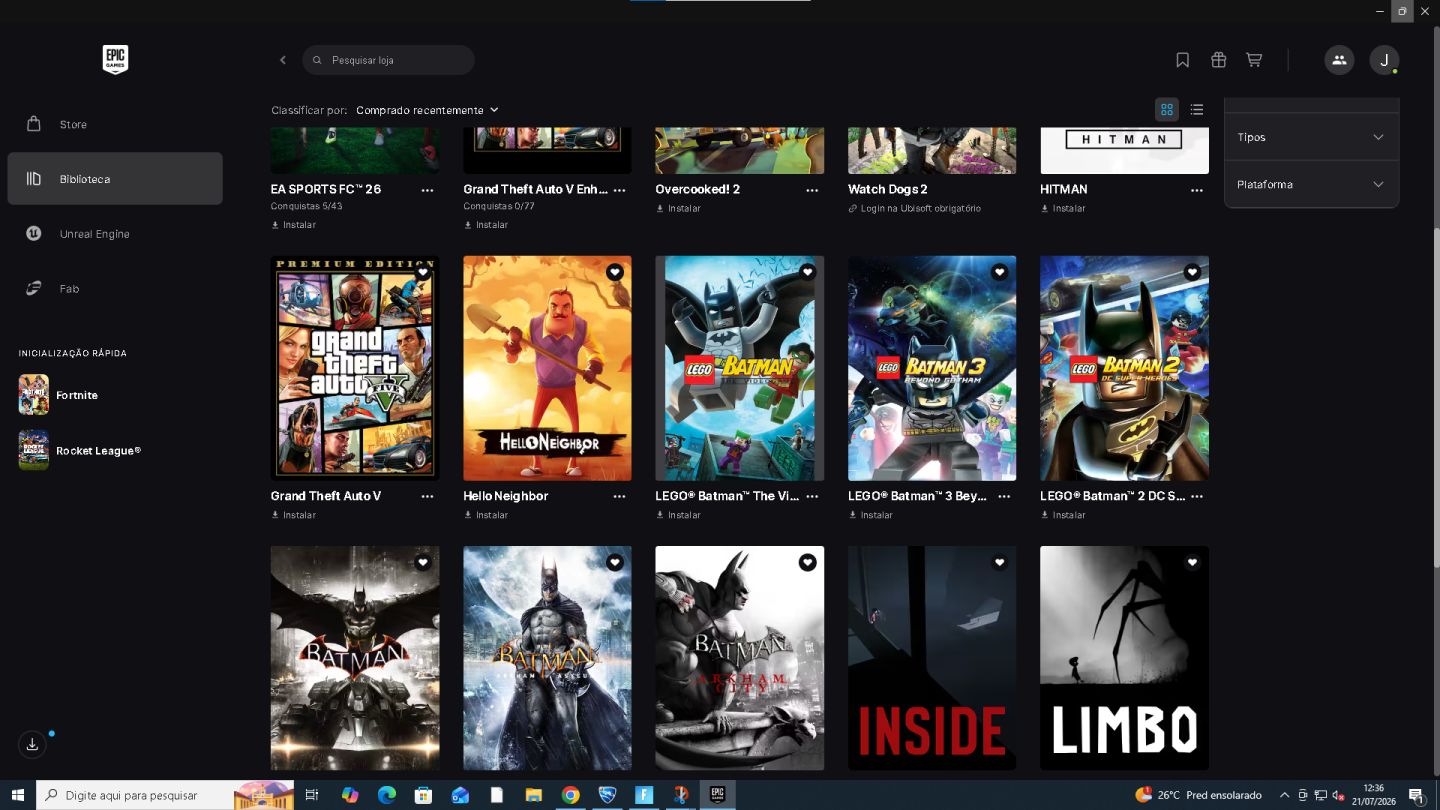Open LEGO Batman The Videogame options

pos(812,496)
